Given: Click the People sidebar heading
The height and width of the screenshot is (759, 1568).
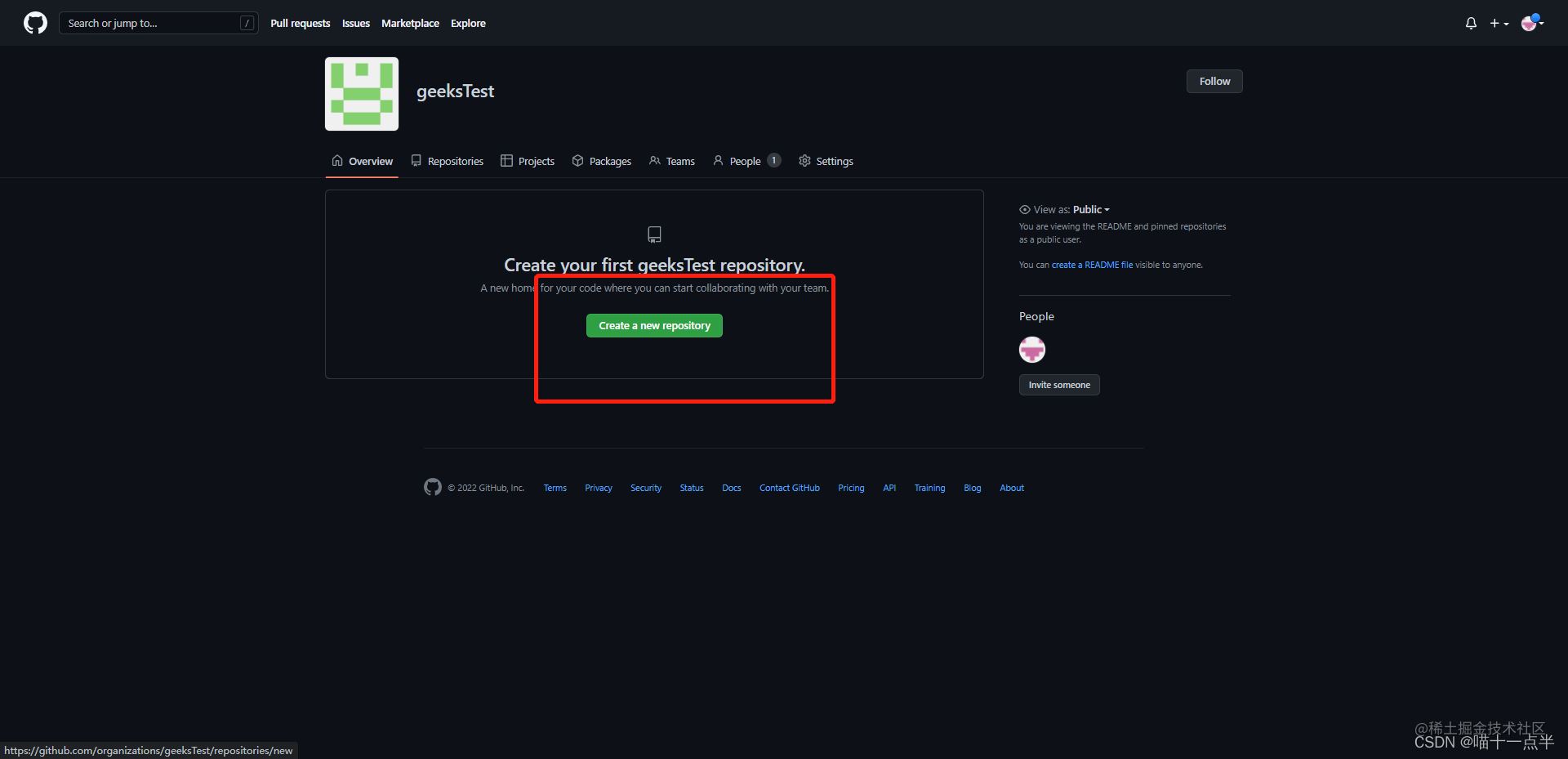Looking at the screenshot, I should [x=1036, y=316].
